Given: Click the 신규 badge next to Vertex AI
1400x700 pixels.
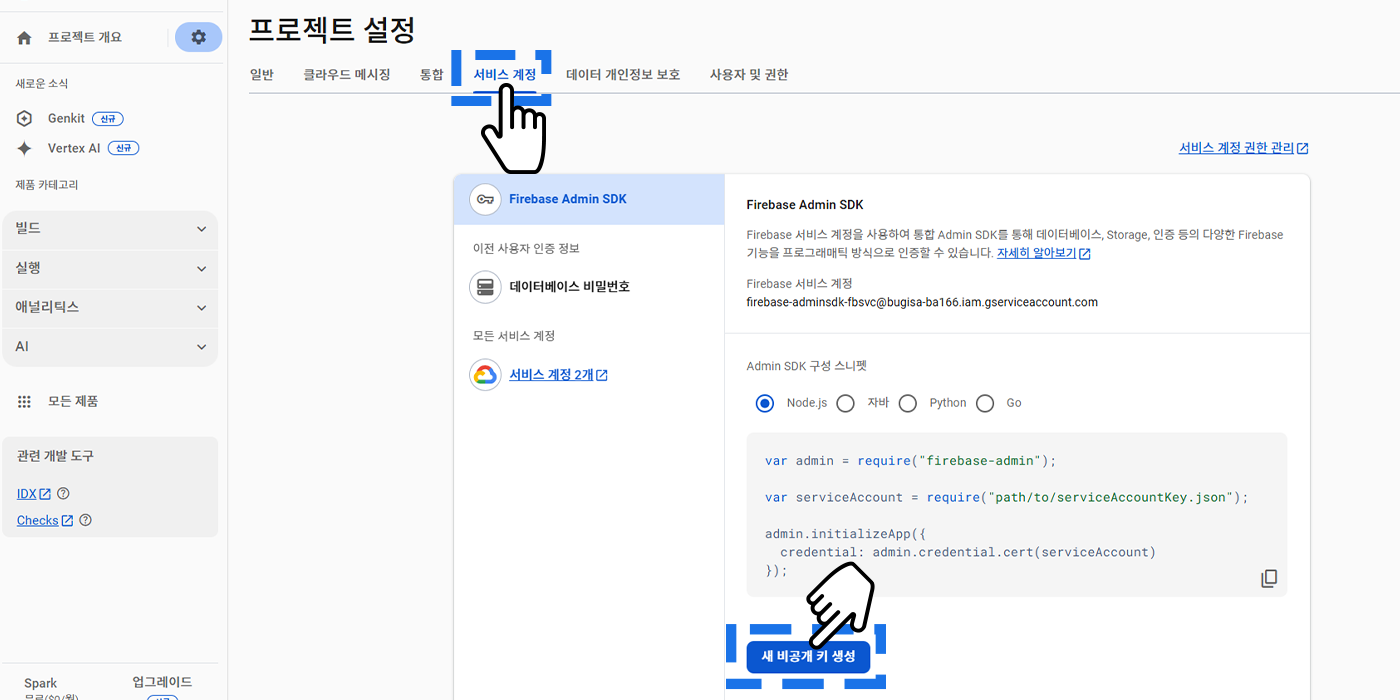Looking at the screenshot, I should pyautogui.click(x=123, y=148).
